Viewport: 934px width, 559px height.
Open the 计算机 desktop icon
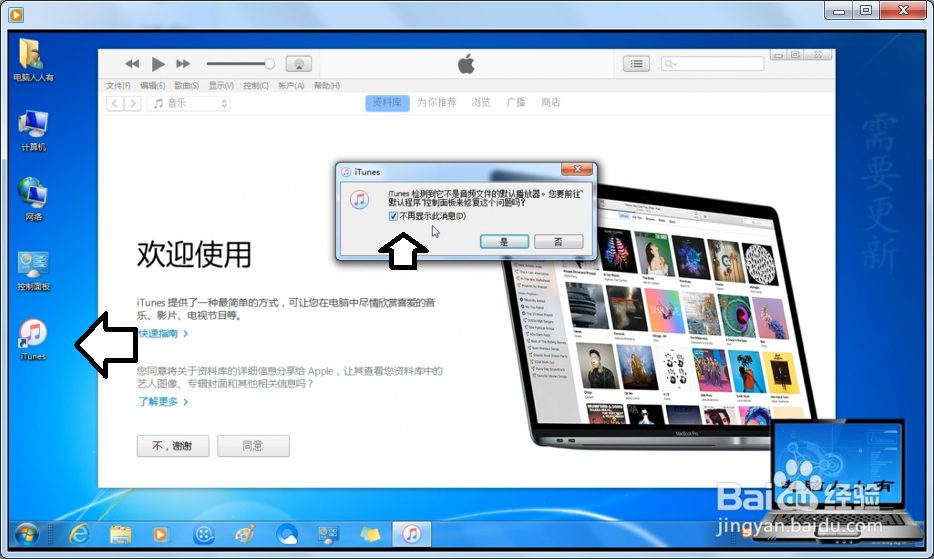(33, 131)
